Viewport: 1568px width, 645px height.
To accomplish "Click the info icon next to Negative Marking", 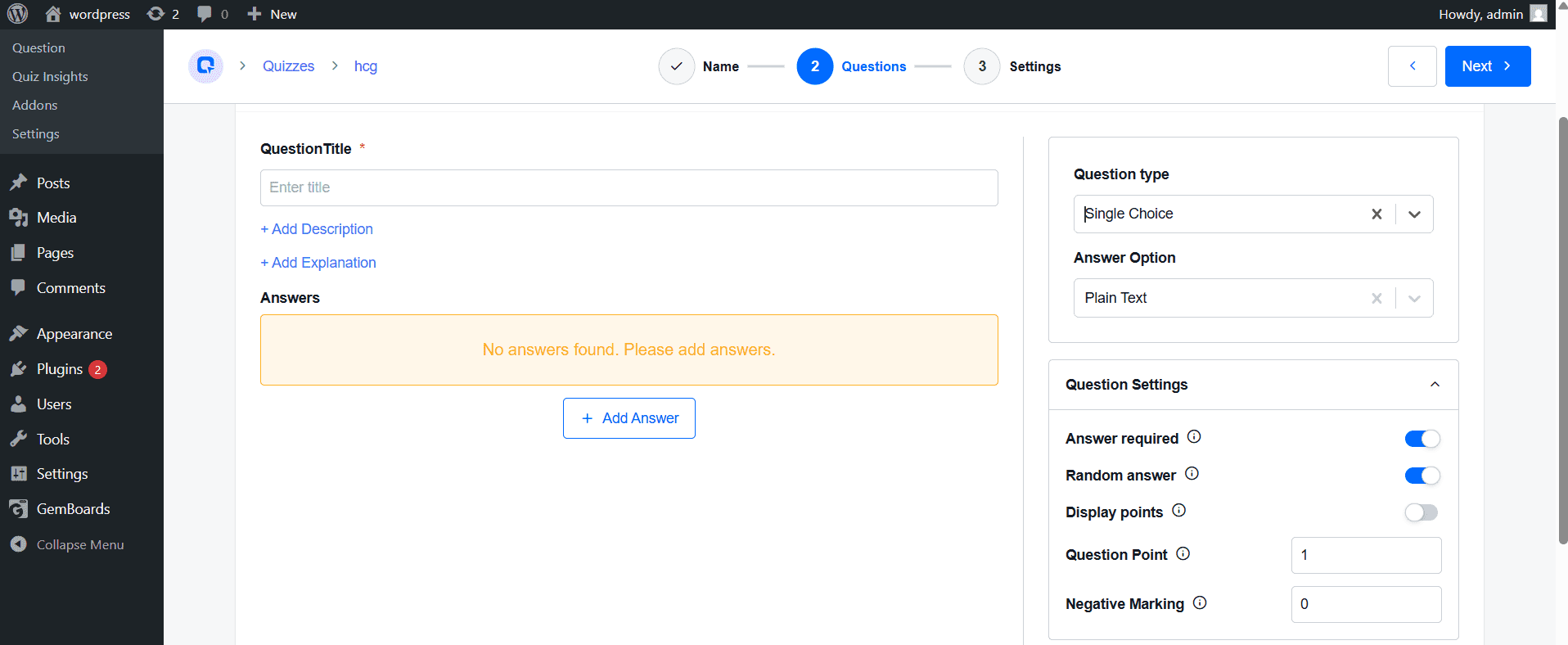I will [1200, 603].
